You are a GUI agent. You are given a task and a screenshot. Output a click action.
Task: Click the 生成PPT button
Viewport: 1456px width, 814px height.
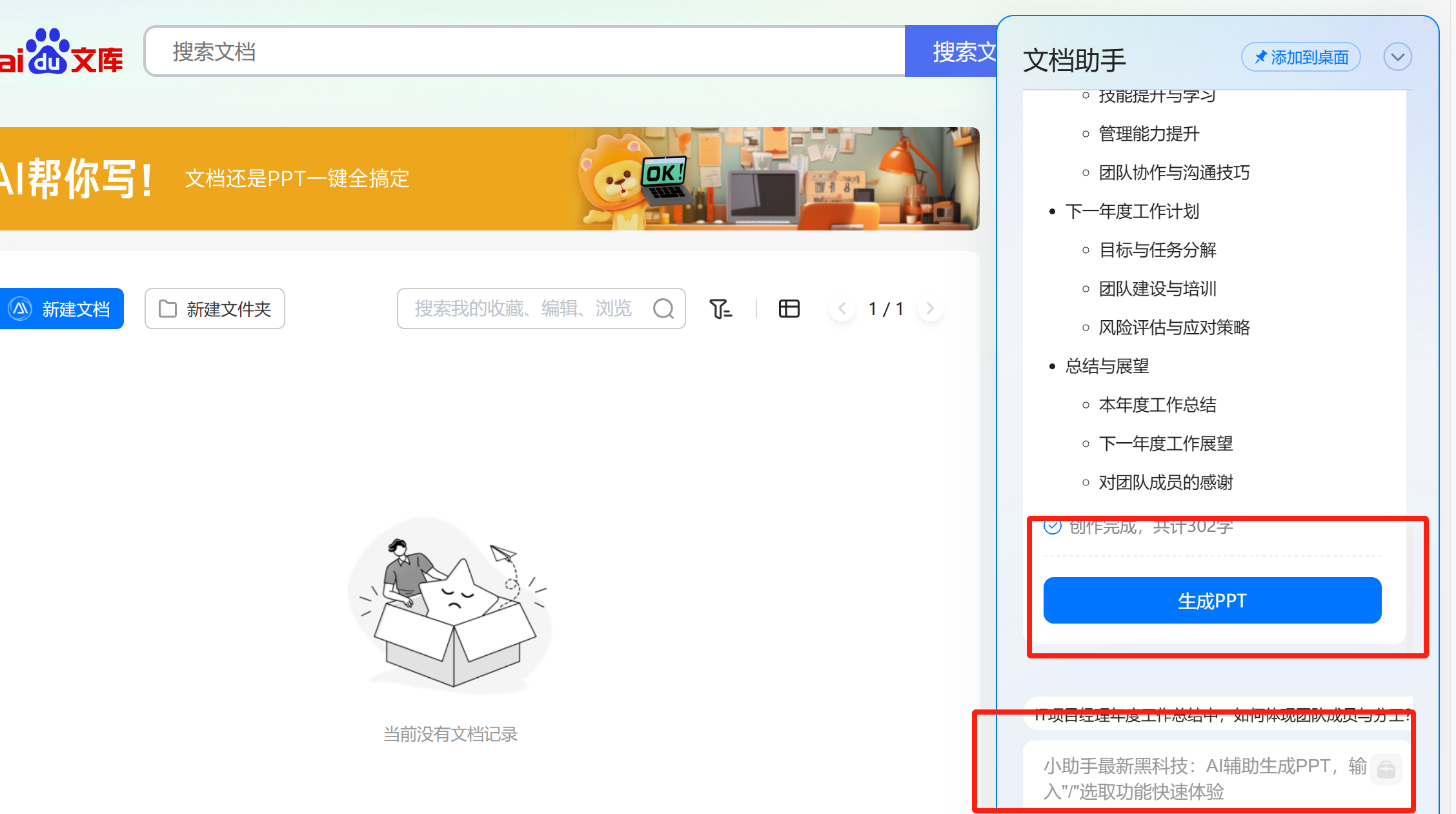[1211, 600]
